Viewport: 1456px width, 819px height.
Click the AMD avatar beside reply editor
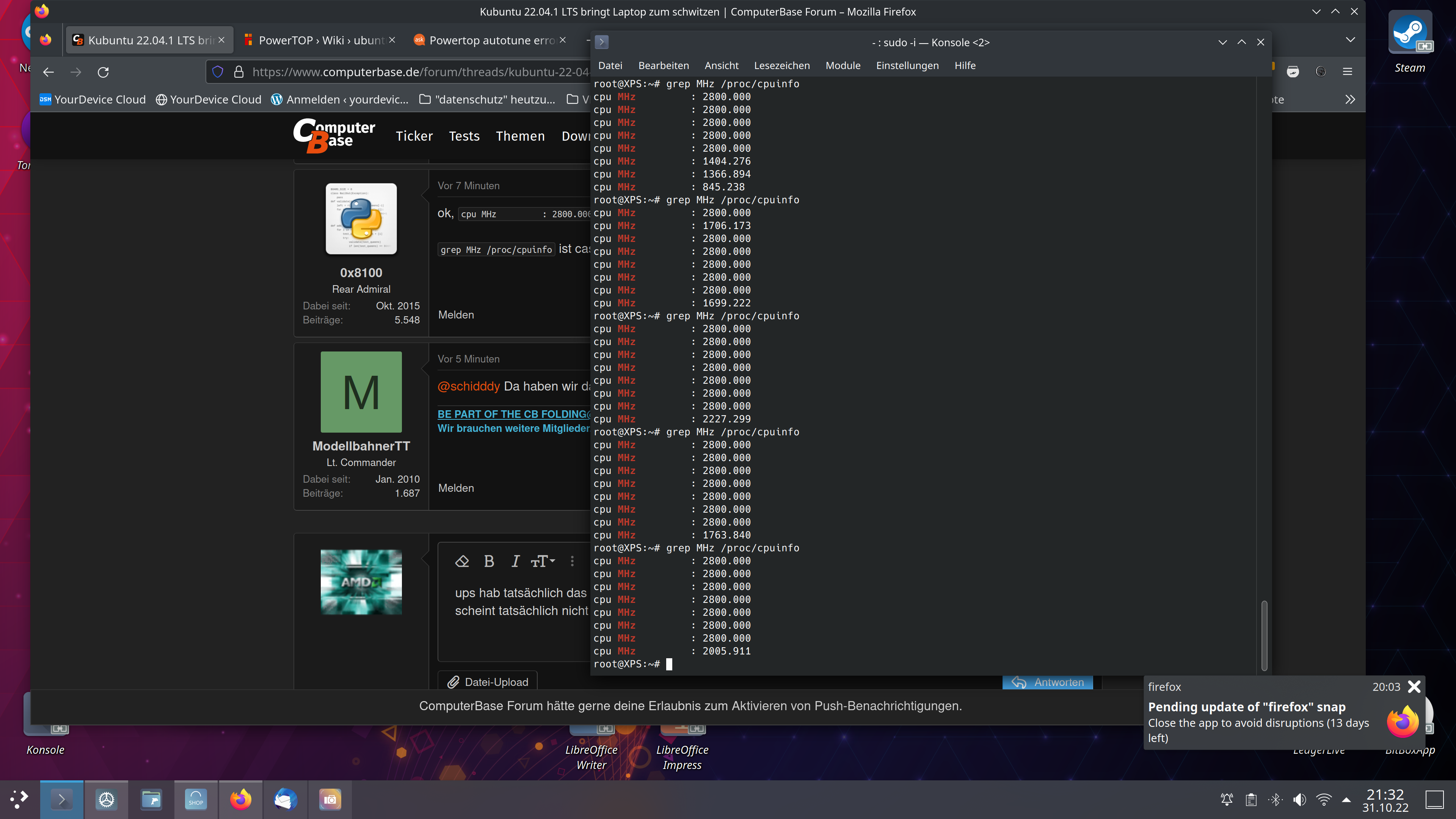[361, 582]
